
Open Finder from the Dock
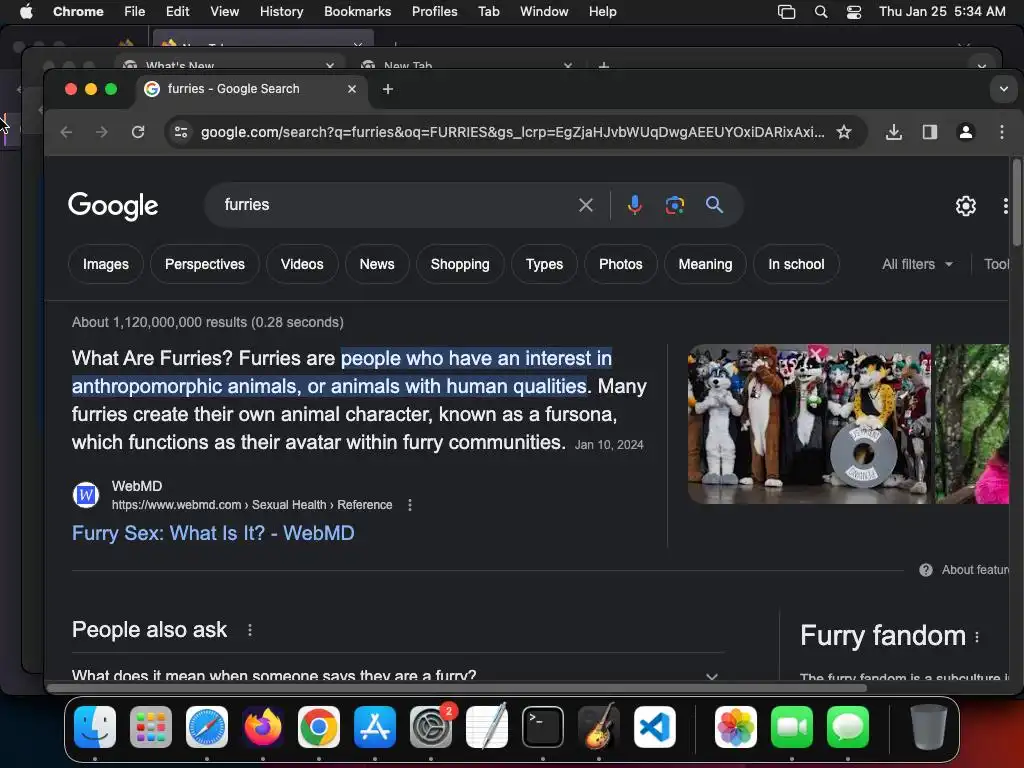click(x=95, y=727)
